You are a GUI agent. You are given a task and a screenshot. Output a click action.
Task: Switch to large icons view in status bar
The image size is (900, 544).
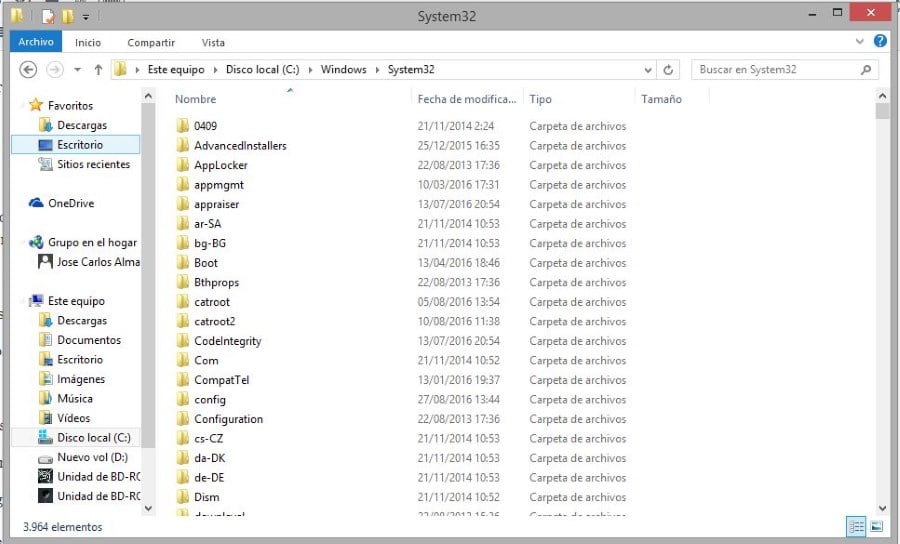pyautogui.click(x=876, y=526)
